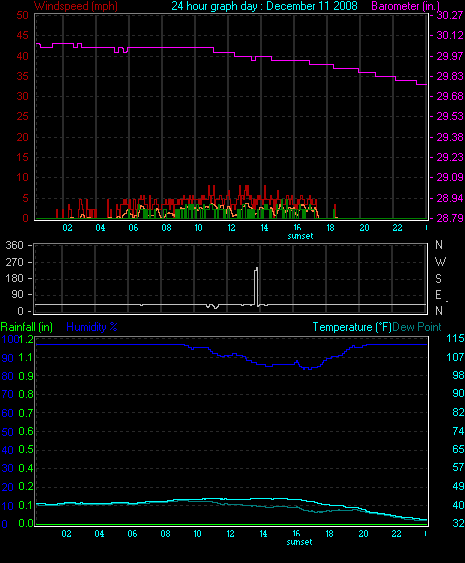Click the "sunset" marker under the windspeed chart
Screen dimensions: 465x563
click(301, 236)
